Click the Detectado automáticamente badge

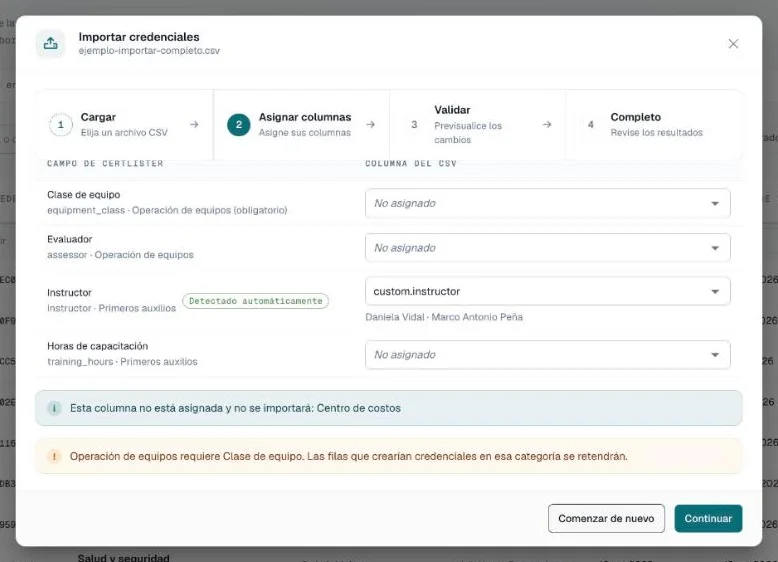(x=256, y=301)
